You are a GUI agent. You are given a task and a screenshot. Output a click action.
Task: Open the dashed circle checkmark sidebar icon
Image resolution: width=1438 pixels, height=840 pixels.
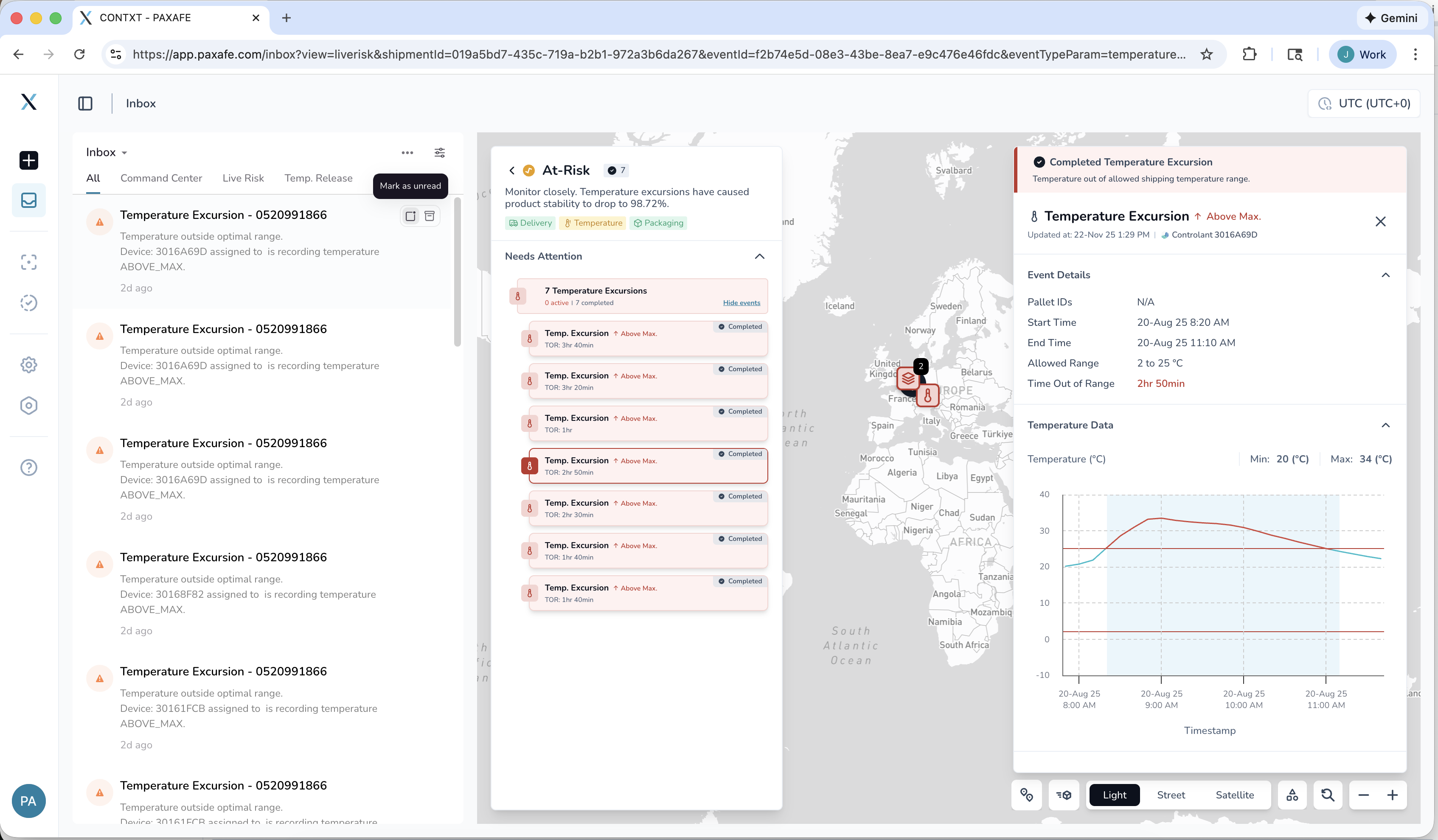[28, 303]
